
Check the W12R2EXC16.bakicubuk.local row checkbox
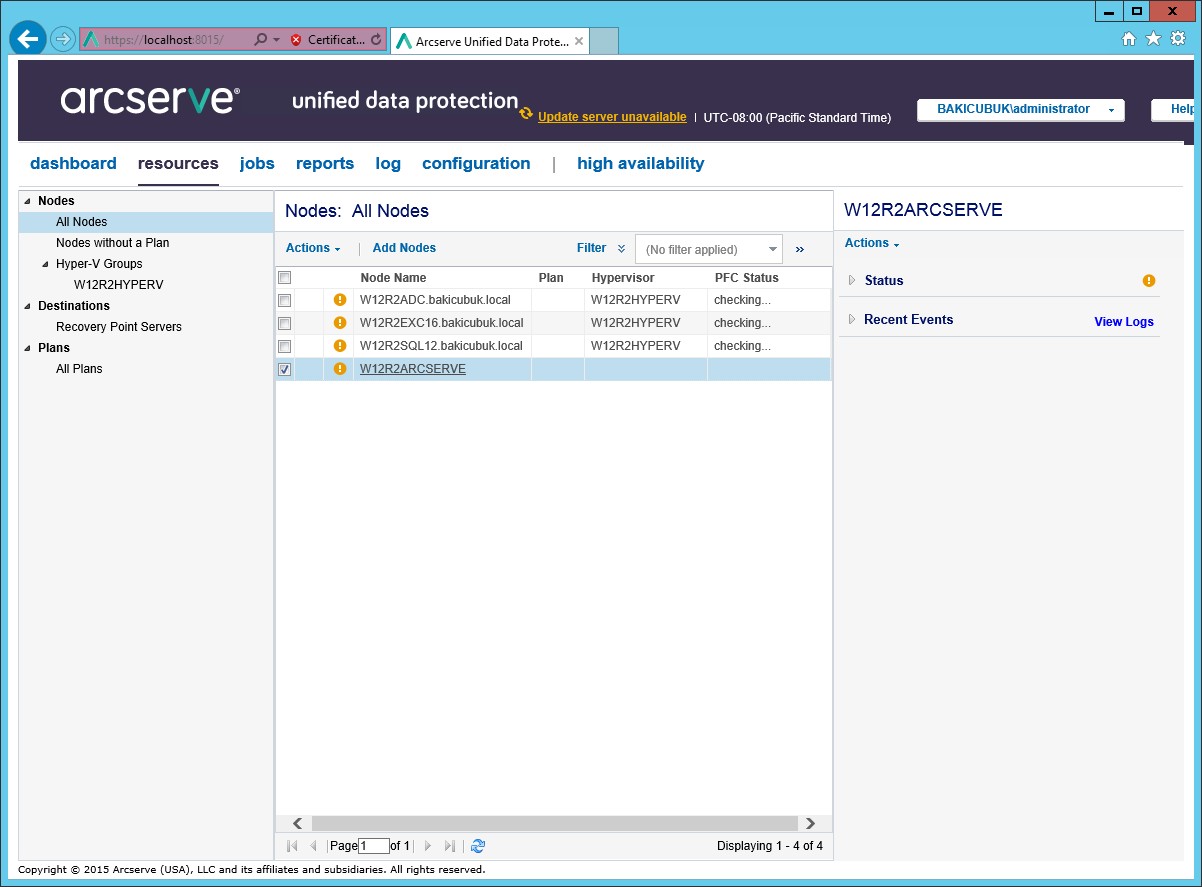285,323
